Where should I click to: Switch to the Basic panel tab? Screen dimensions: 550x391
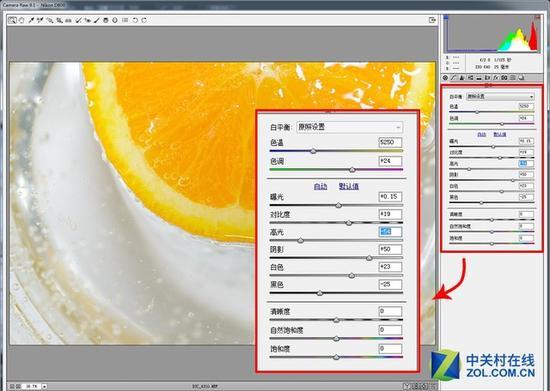pos(445,77)
